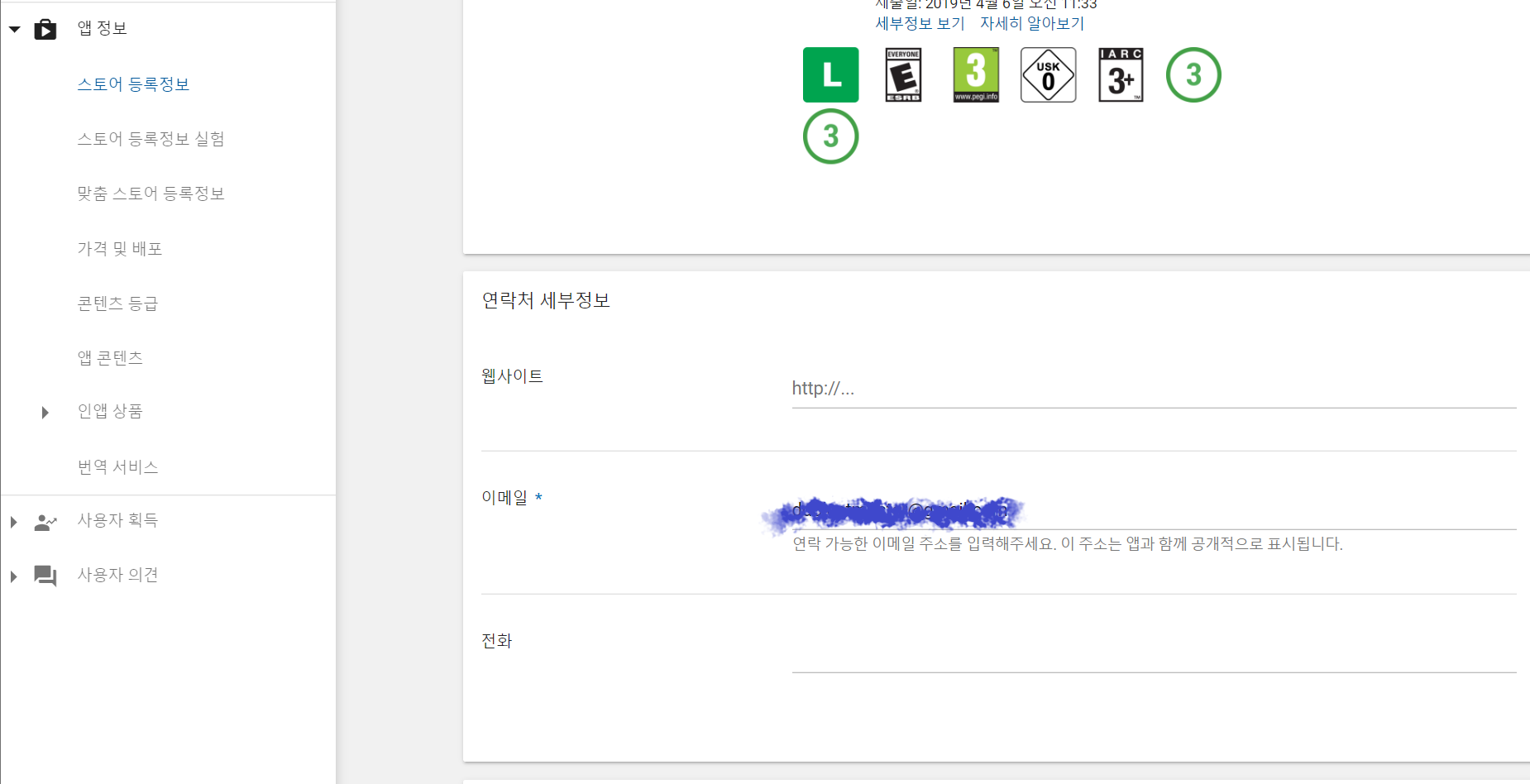Click the 사용자 의견 chat bubble icon

(45, 576)
